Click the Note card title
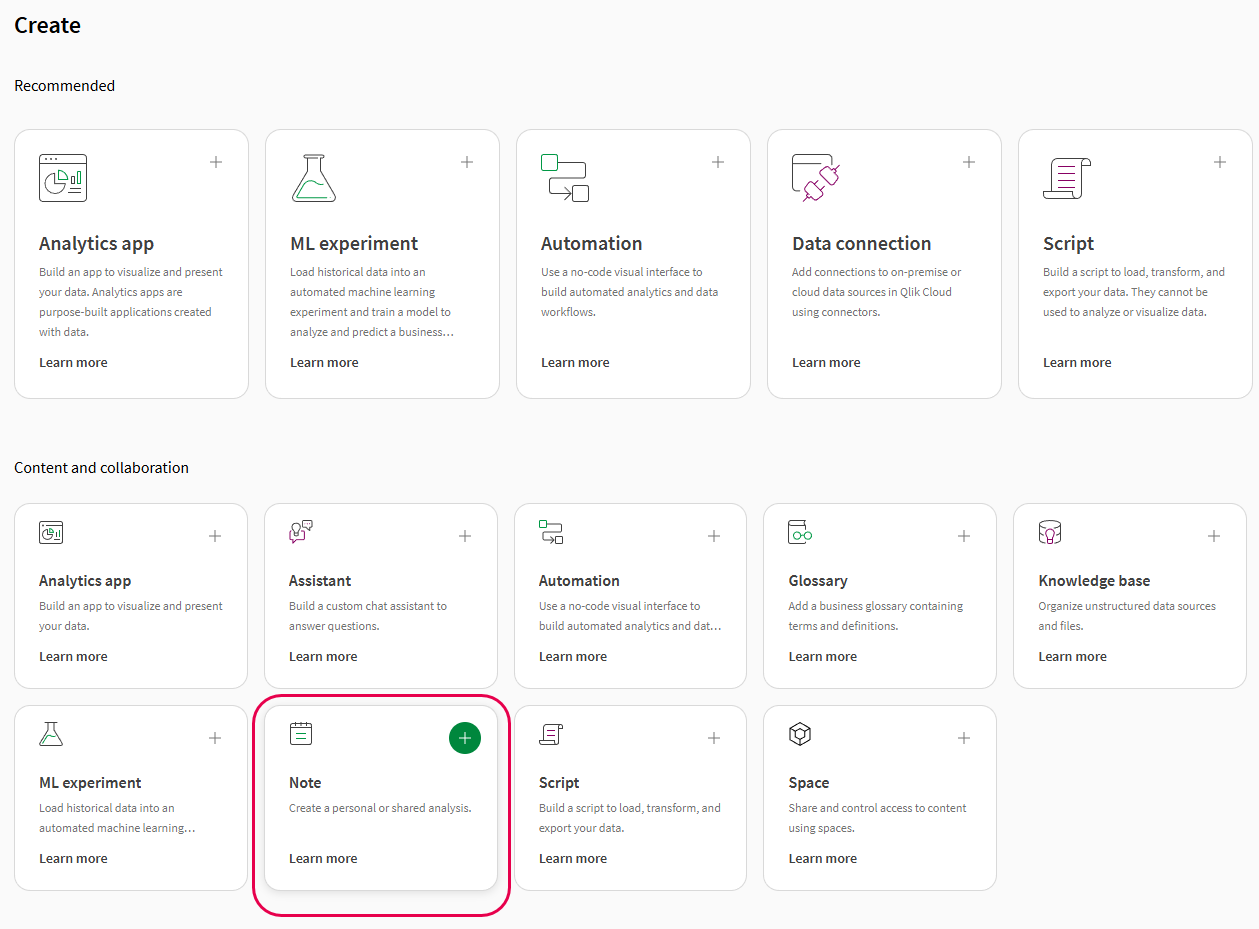 305,782
